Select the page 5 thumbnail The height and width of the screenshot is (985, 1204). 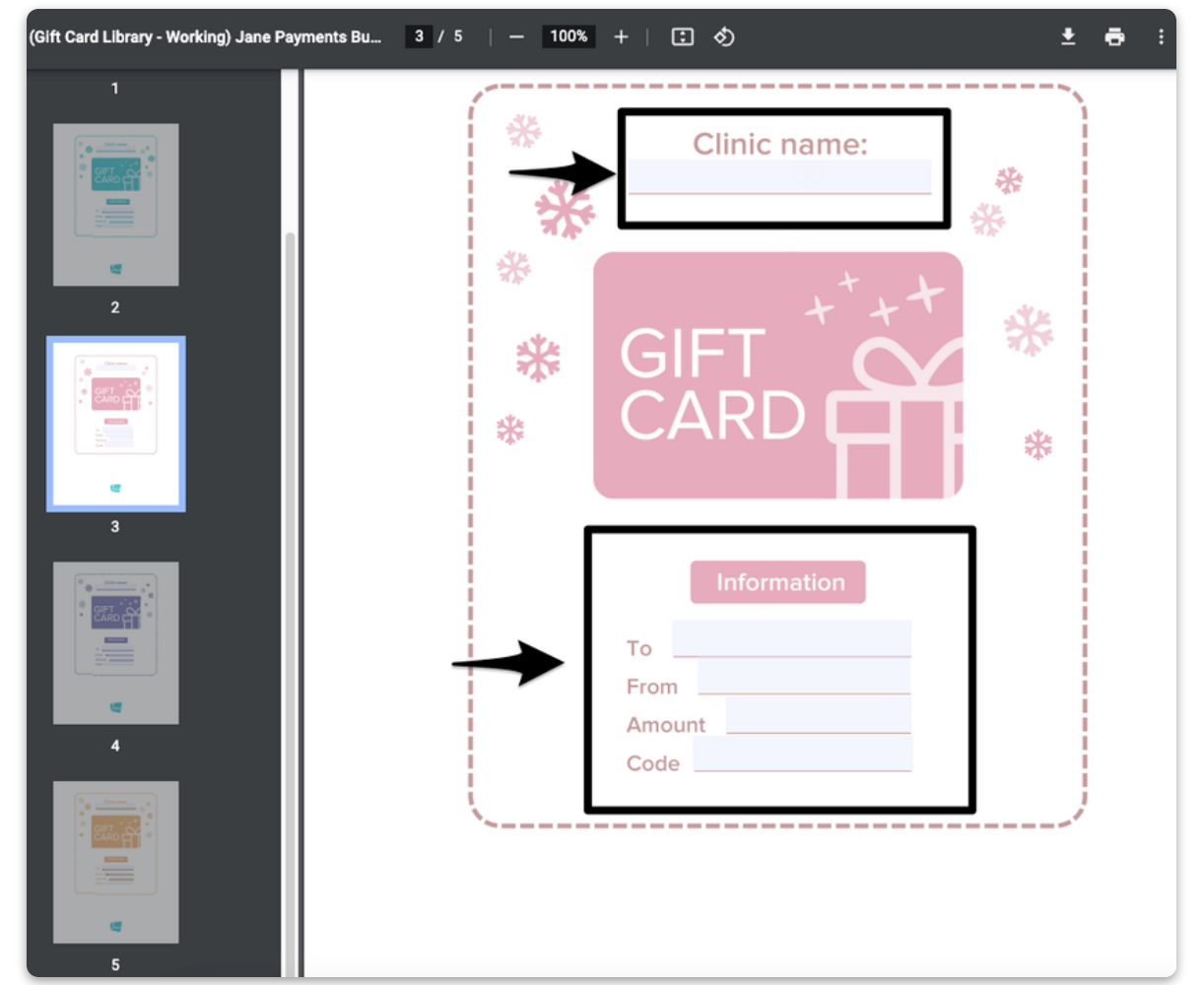pos(115,861)
